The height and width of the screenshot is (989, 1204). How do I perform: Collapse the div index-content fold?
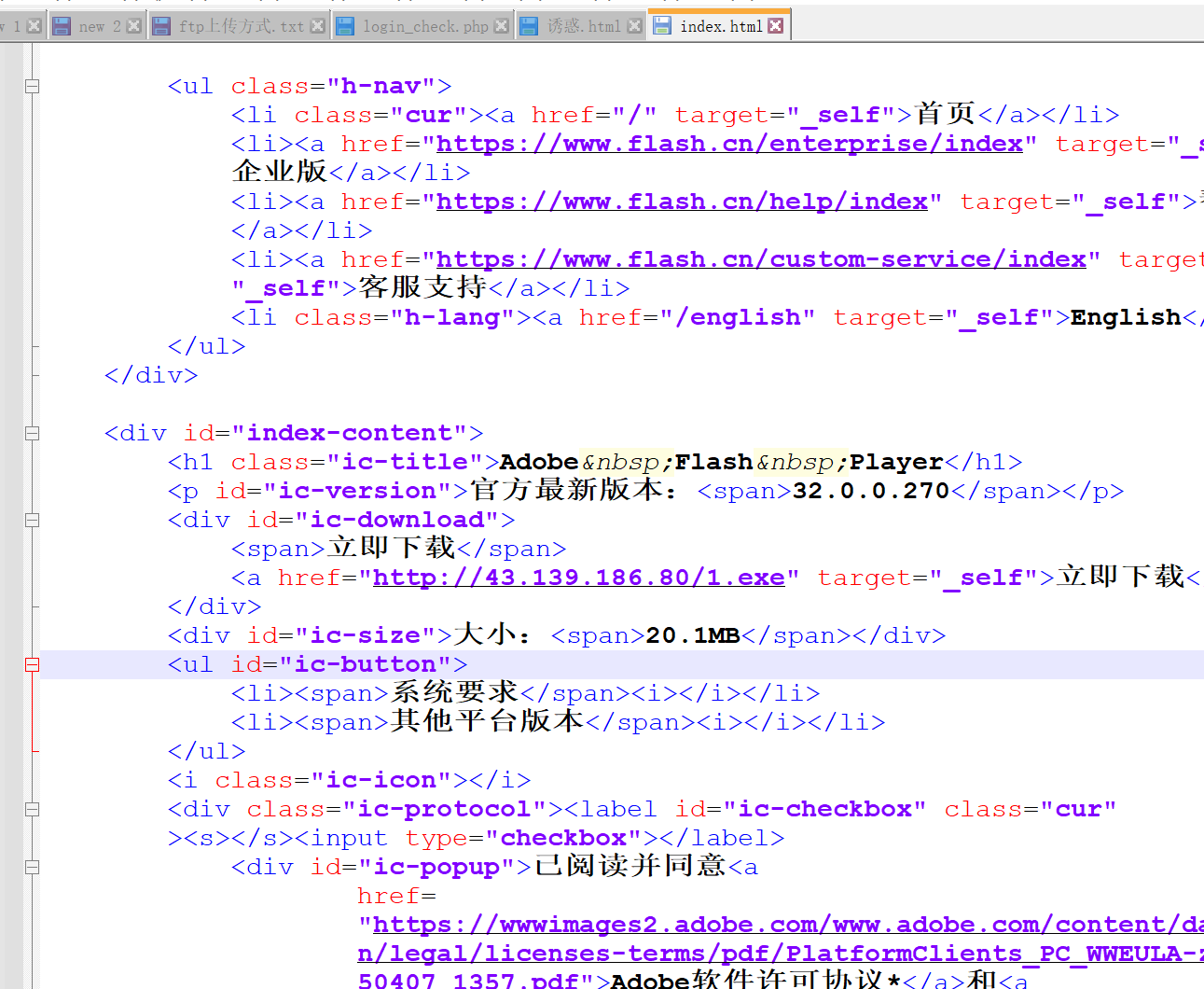tap(32, 434)
